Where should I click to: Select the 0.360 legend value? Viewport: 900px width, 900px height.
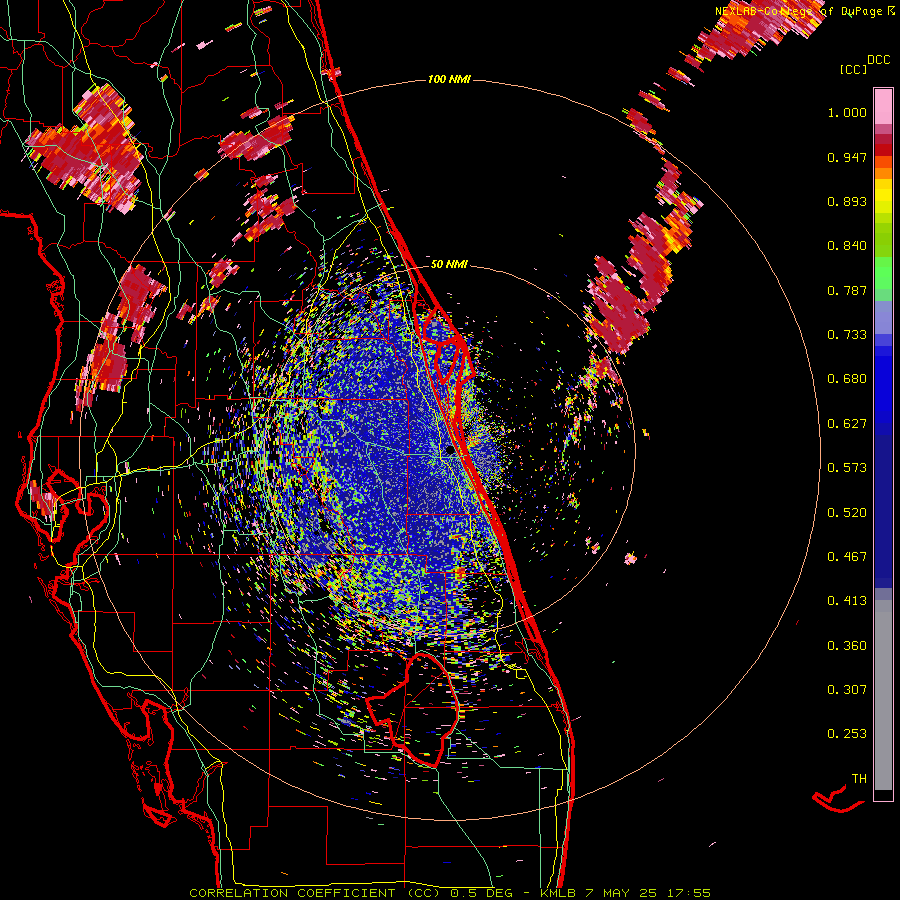[x=847, y=646]
